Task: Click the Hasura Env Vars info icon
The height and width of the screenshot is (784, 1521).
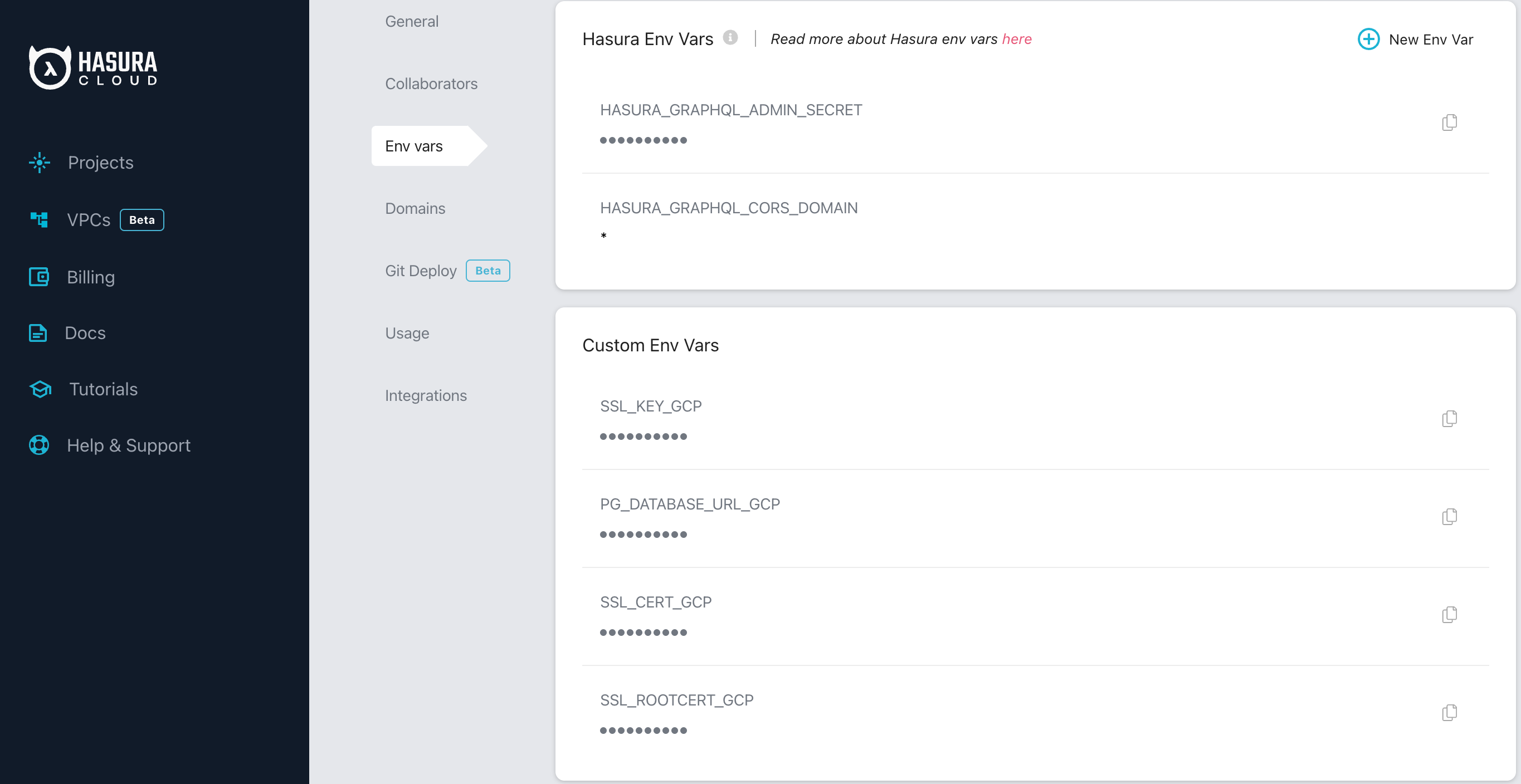Action: click(x=731, y=38)
